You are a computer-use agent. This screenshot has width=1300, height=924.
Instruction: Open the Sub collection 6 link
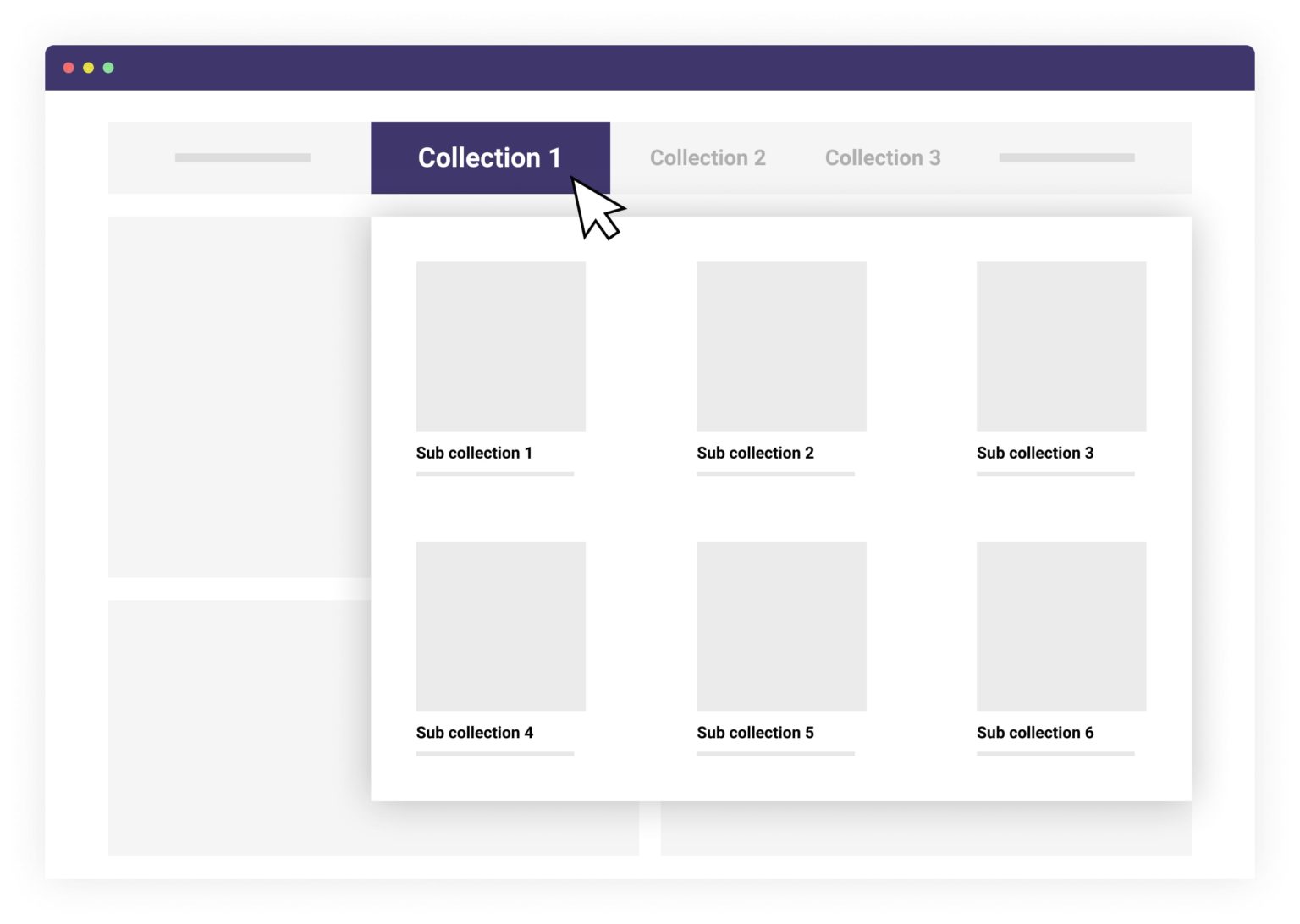pyautogui.click(x=1034, y=733)
